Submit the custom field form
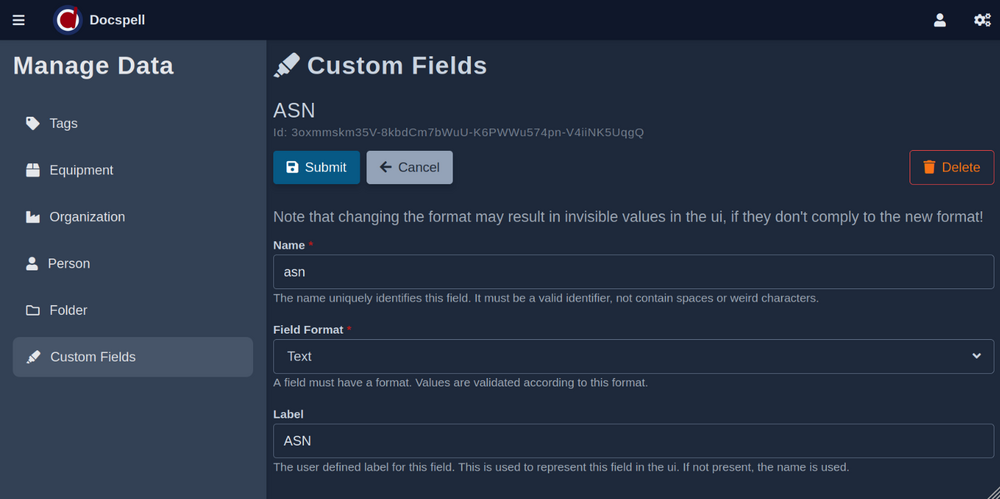 point(316,167)
